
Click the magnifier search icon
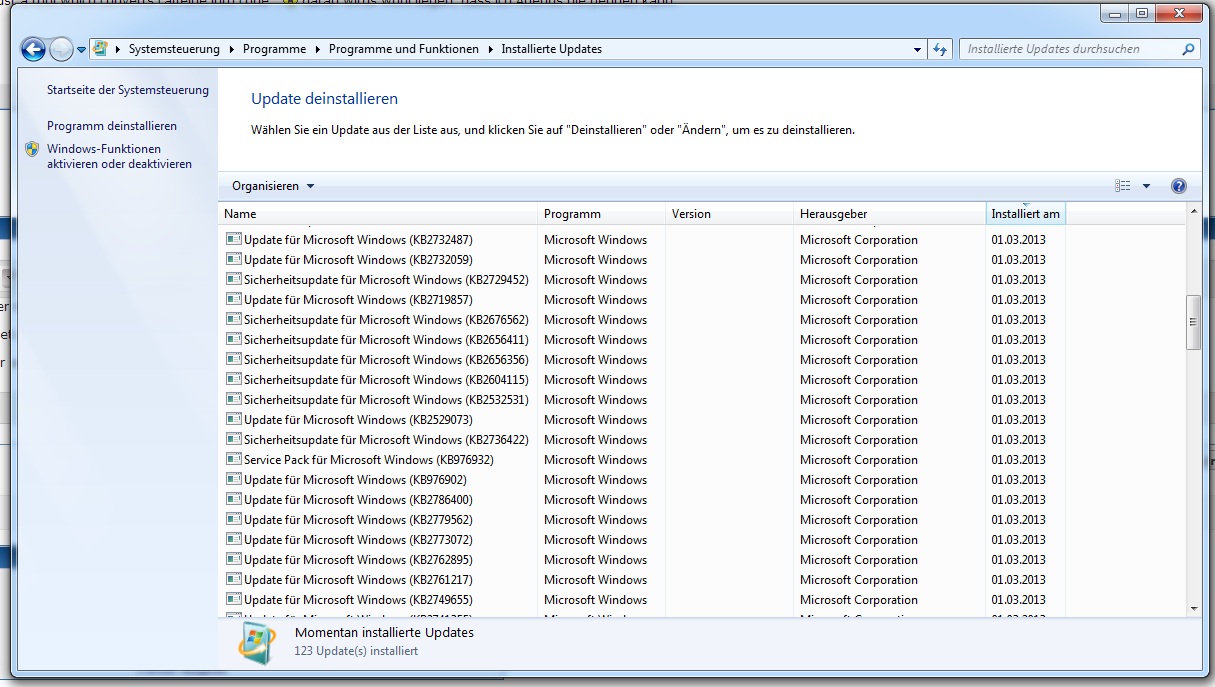point(1188,49)
